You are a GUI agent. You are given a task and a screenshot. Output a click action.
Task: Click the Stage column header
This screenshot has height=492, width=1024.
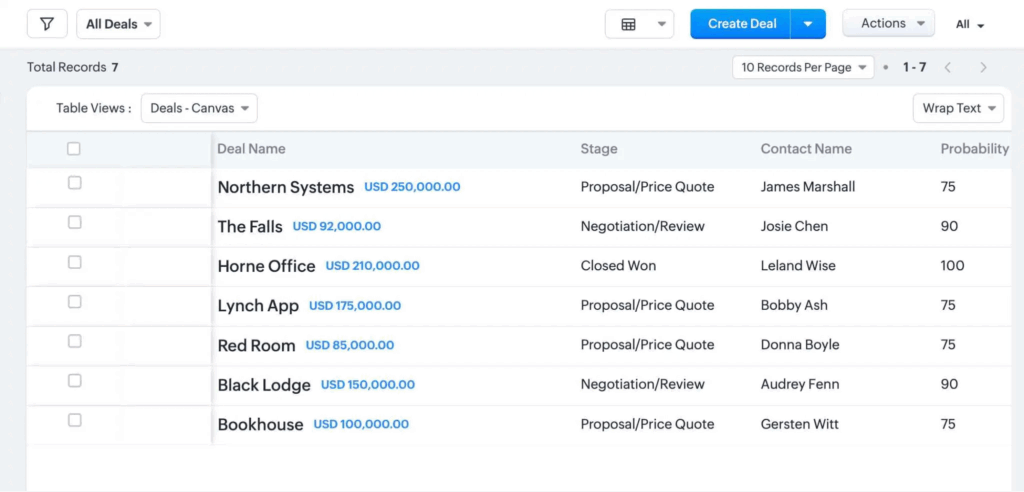pyautogui.click(x=599, y=149)
